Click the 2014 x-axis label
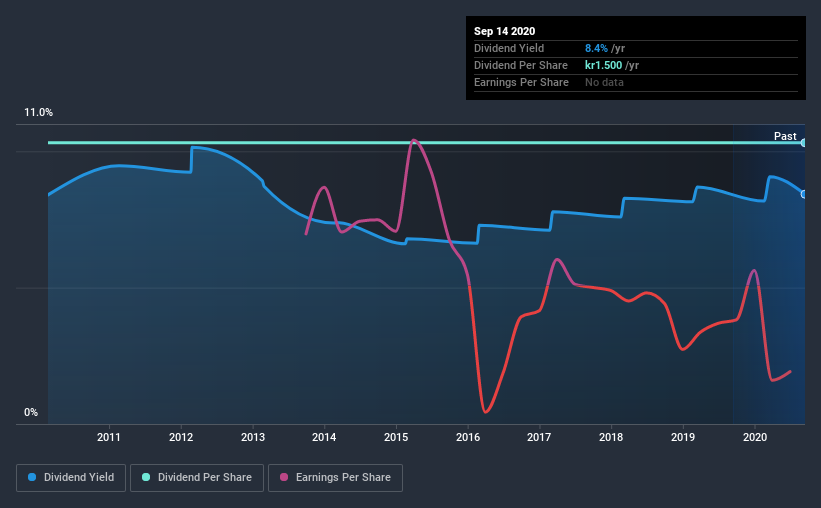 (x=324, y=437)
